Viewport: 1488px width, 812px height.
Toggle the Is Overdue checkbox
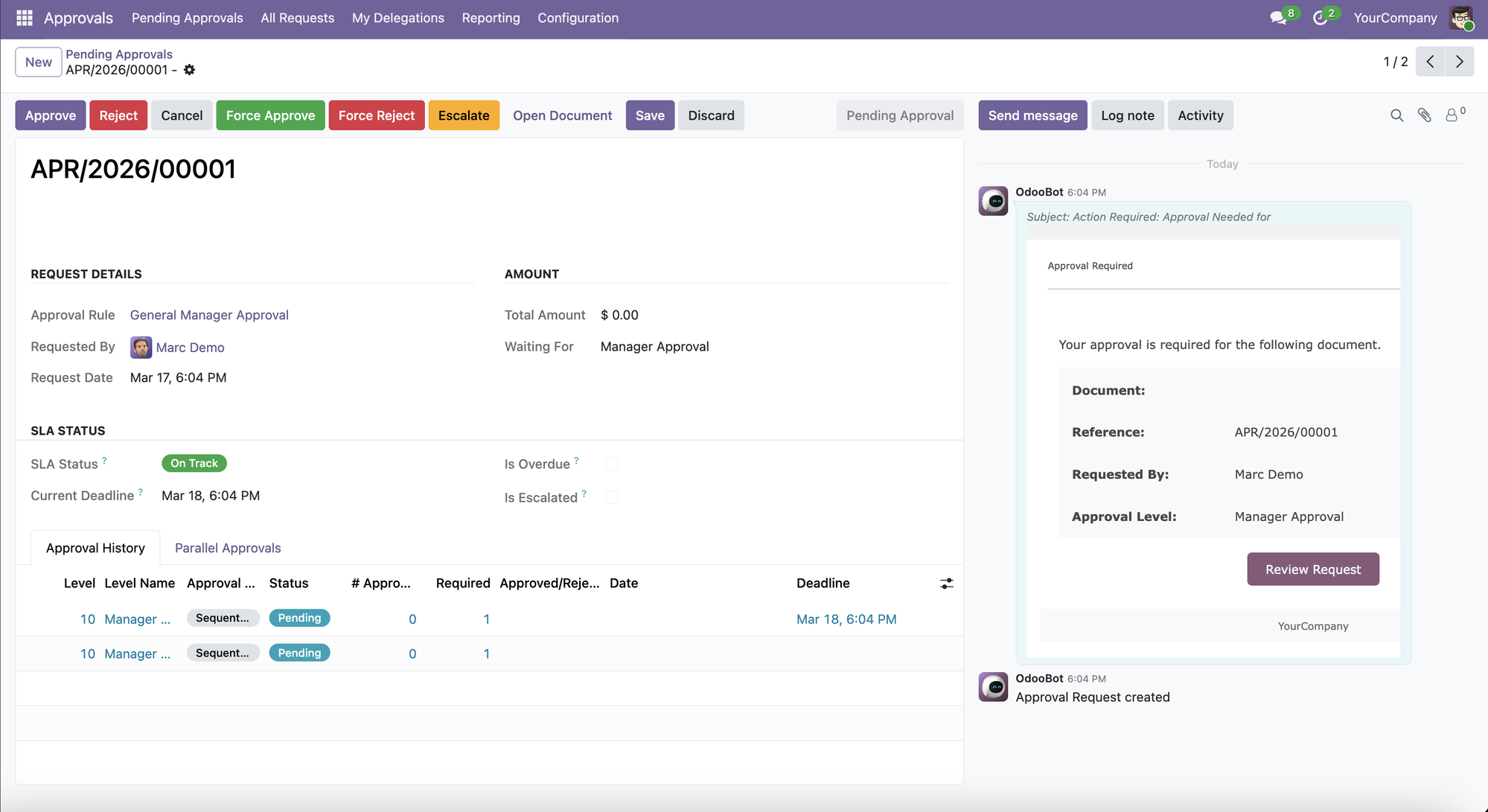pyautogui.click(x=612, y=464)
